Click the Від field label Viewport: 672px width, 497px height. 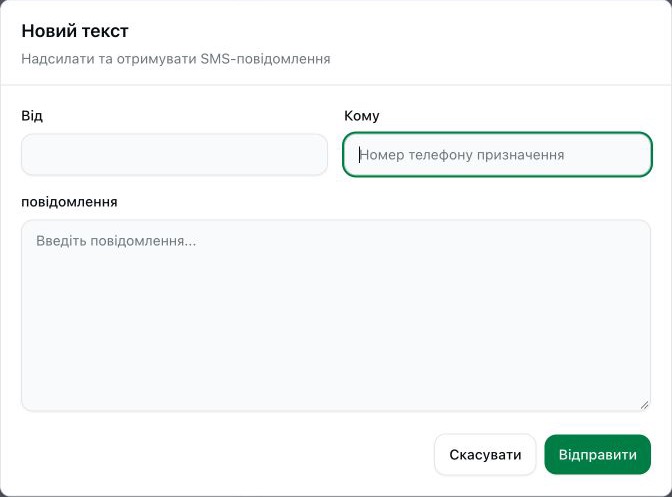[x=32, y=116]
